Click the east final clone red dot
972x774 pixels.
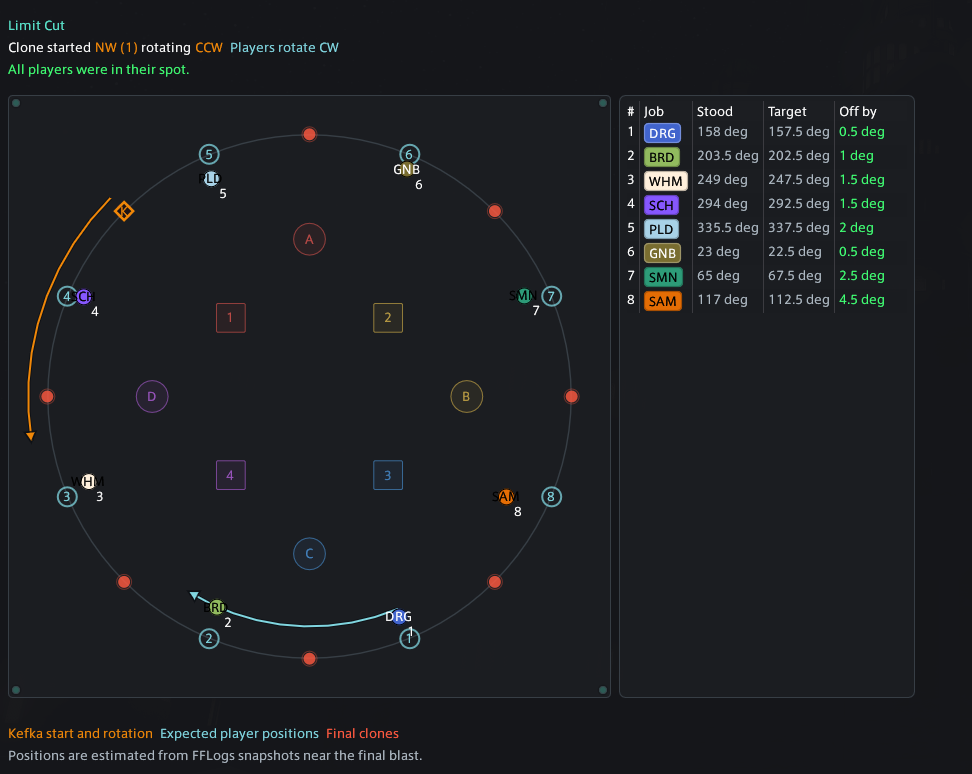point(572,397)
